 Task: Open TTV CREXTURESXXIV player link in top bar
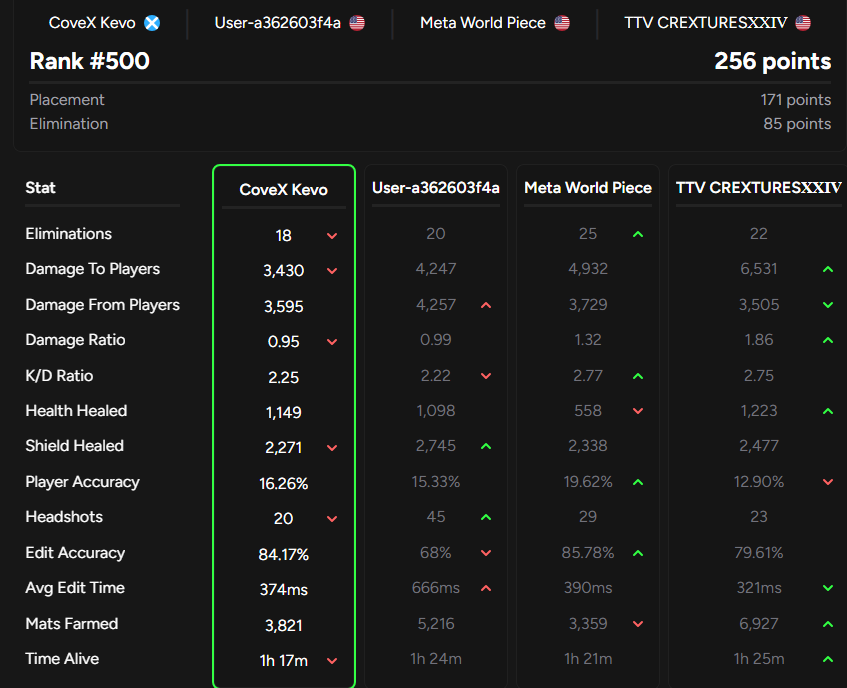coord(705,23)
